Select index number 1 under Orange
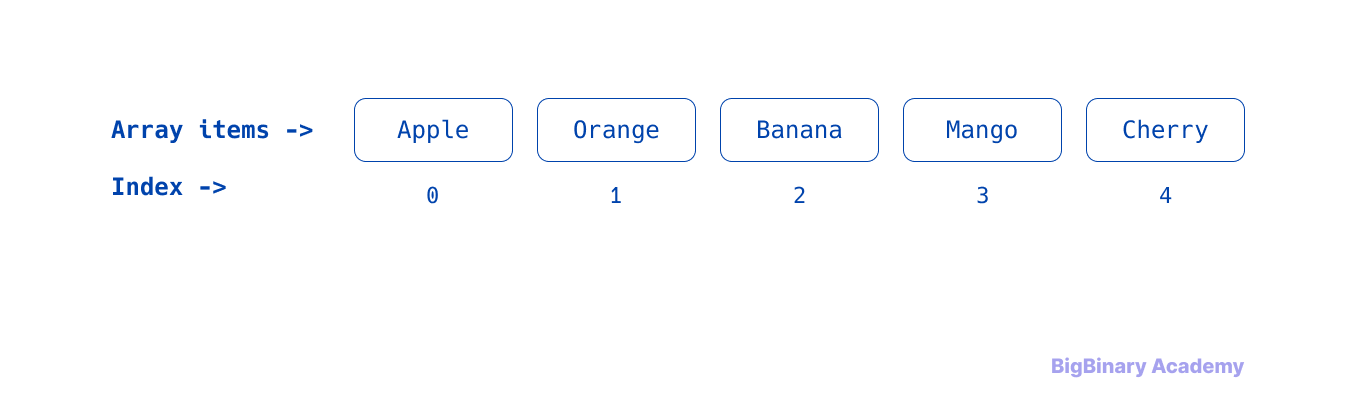The height and width of the screenshot is (417, 1348). coord(616,196)
